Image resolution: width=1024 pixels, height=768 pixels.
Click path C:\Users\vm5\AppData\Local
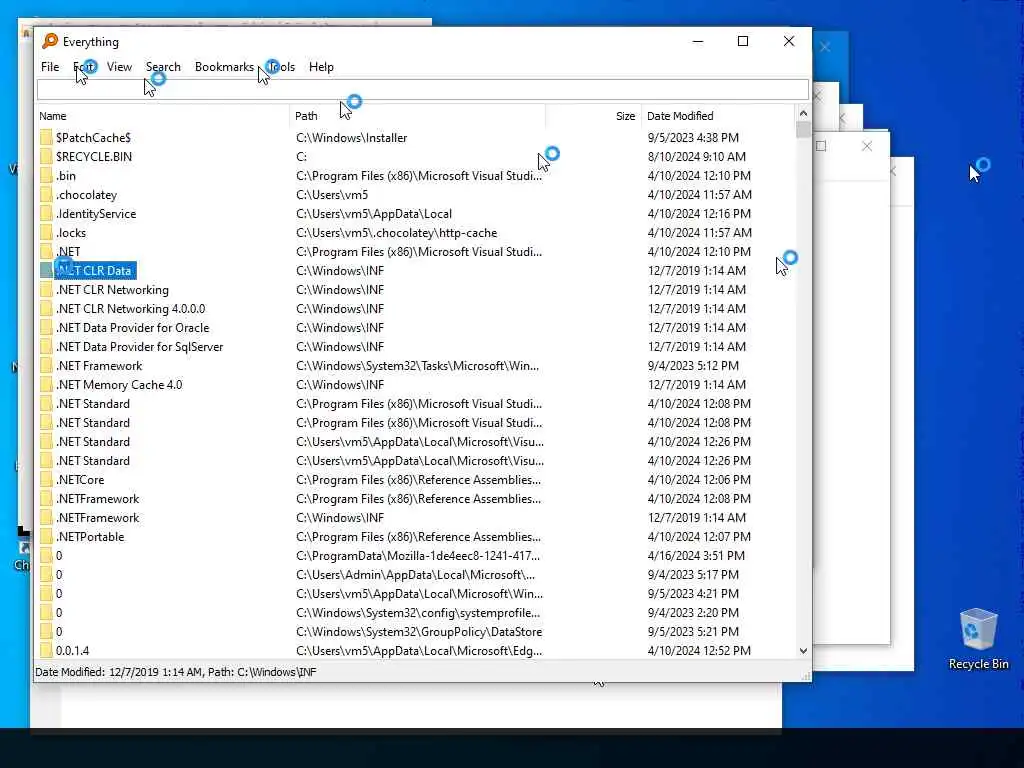click(374, 214)
